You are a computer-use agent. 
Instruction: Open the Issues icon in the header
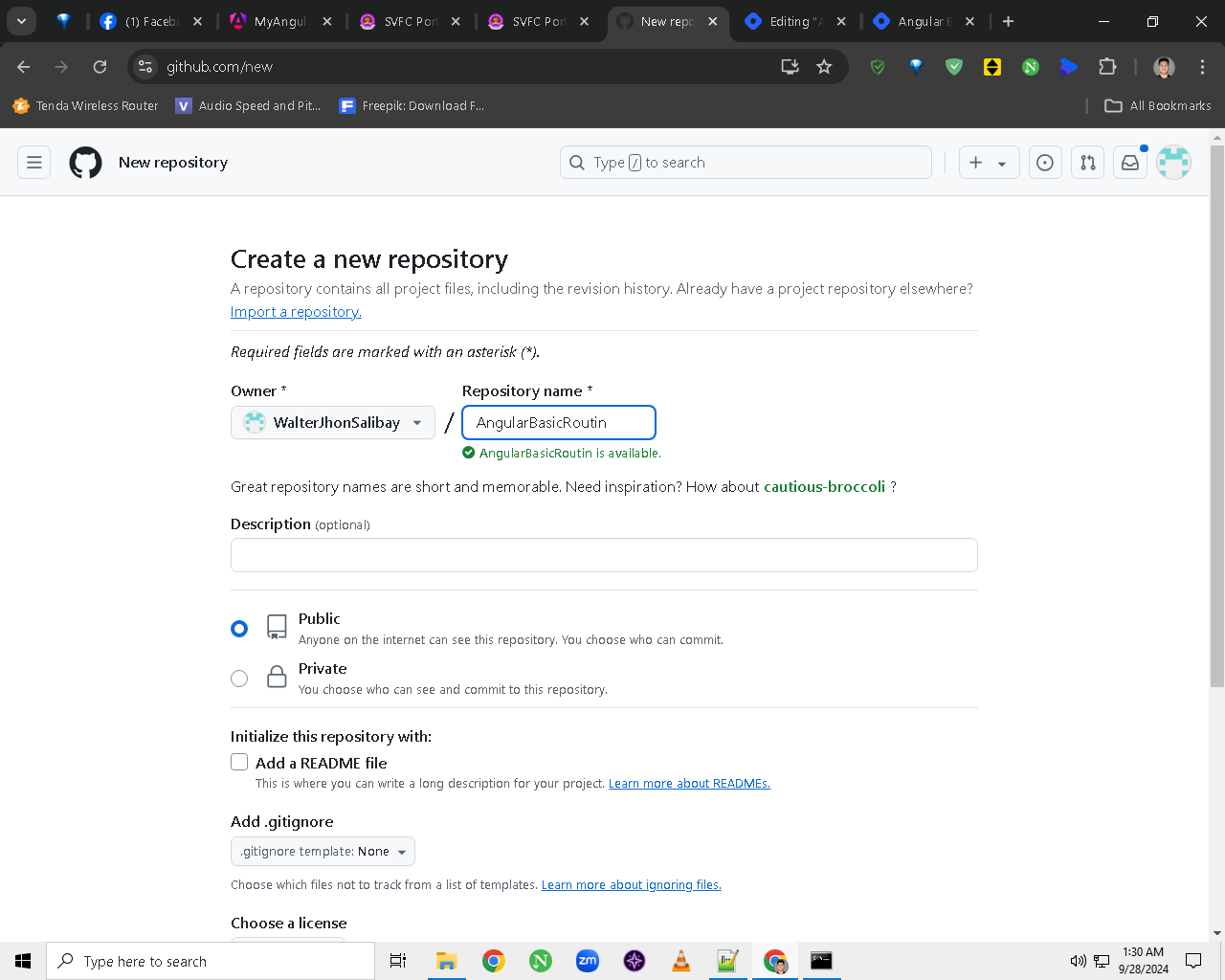[x=1045, y=163]
